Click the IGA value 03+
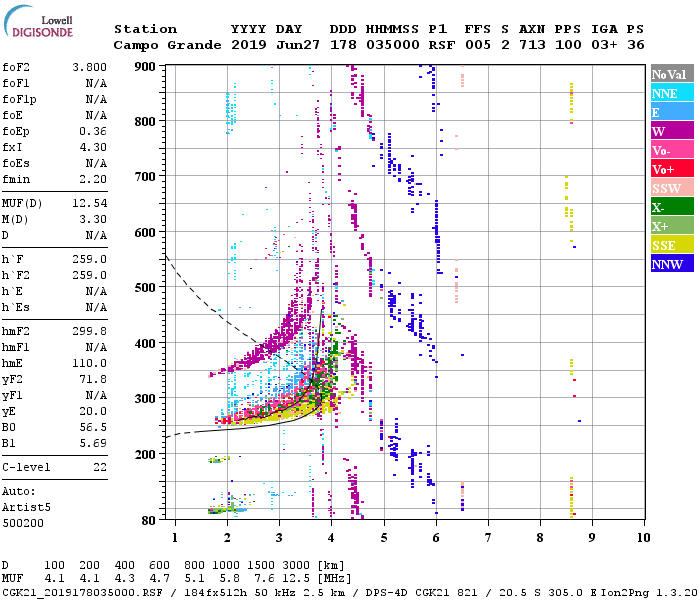This screenshot has height=600, width=700. (604, 45)
